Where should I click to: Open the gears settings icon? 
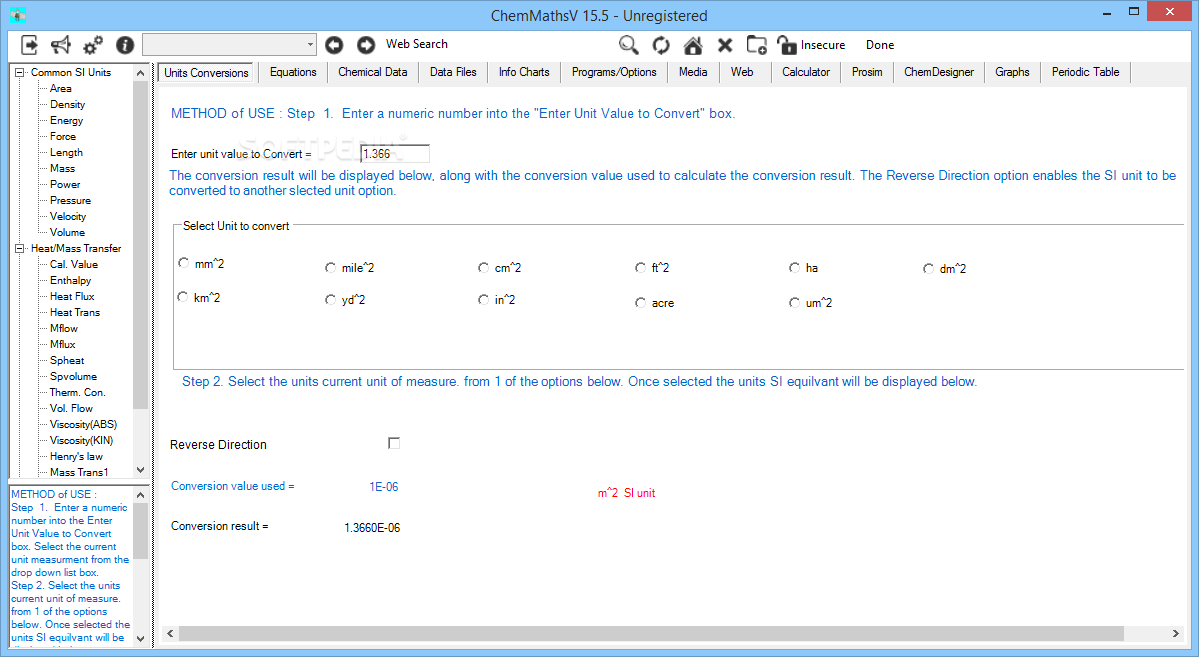pos(93,45)
